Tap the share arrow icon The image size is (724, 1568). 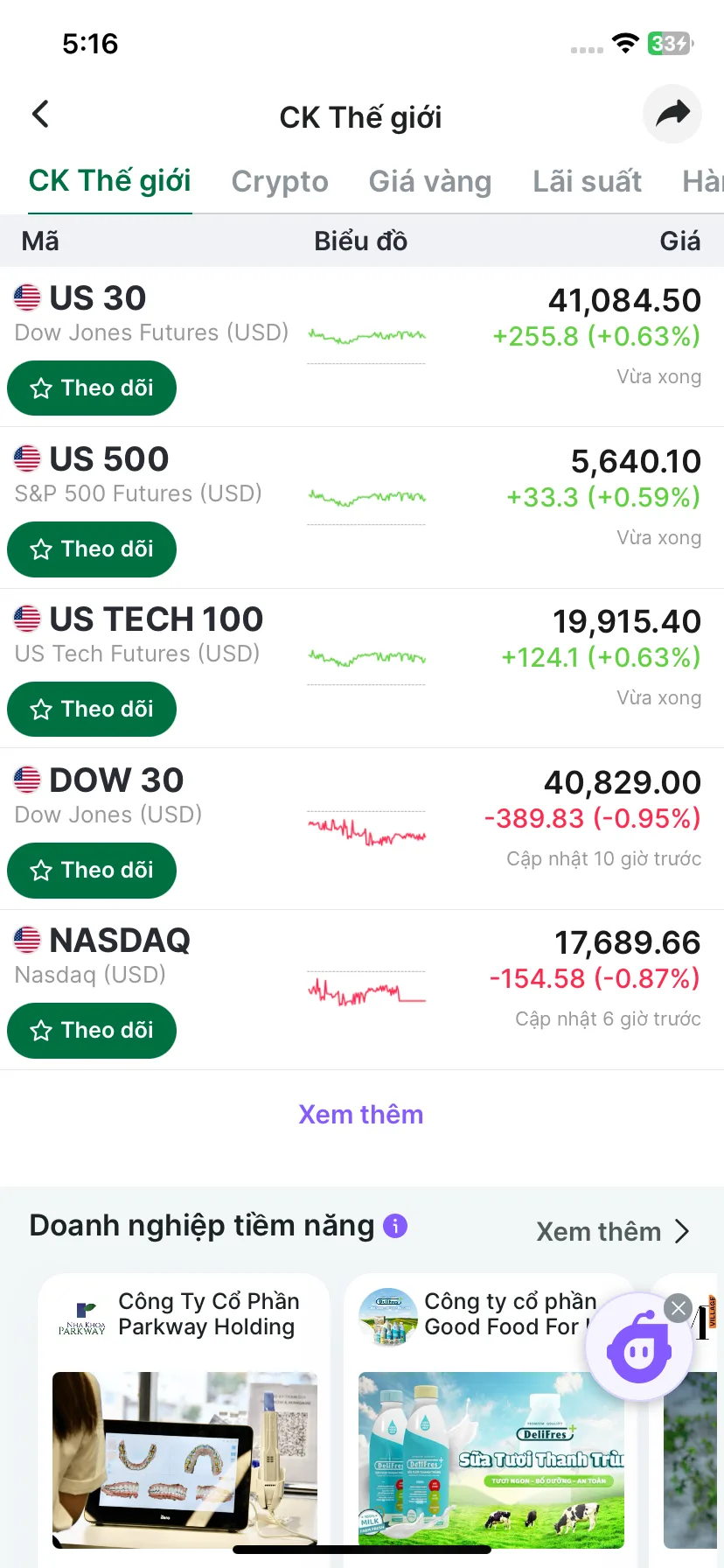pyautogui.click(x=672, y=114)
